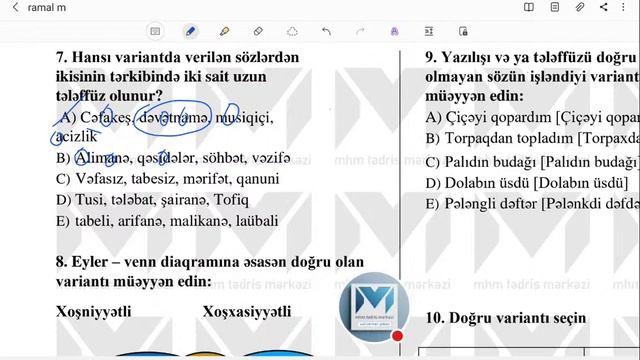Open the three-dot more options menu
Image resolution: width=640 pixels, height=360 pixels.
pos(623,7)
